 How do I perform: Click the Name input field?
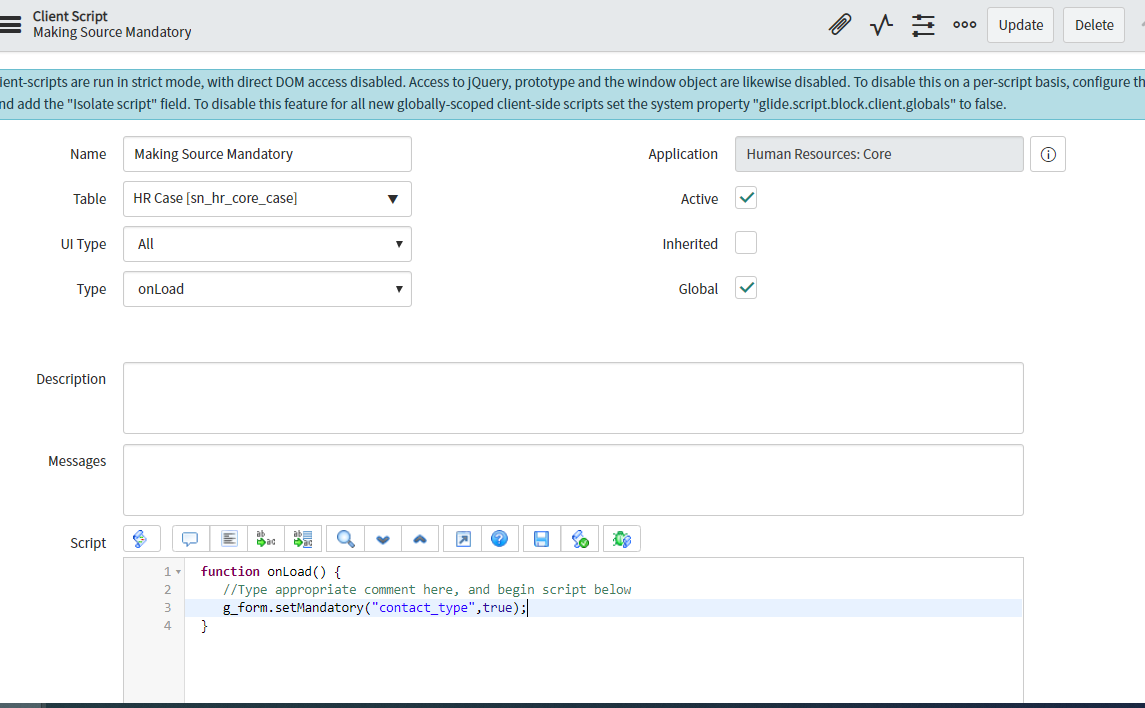(267, 154)
